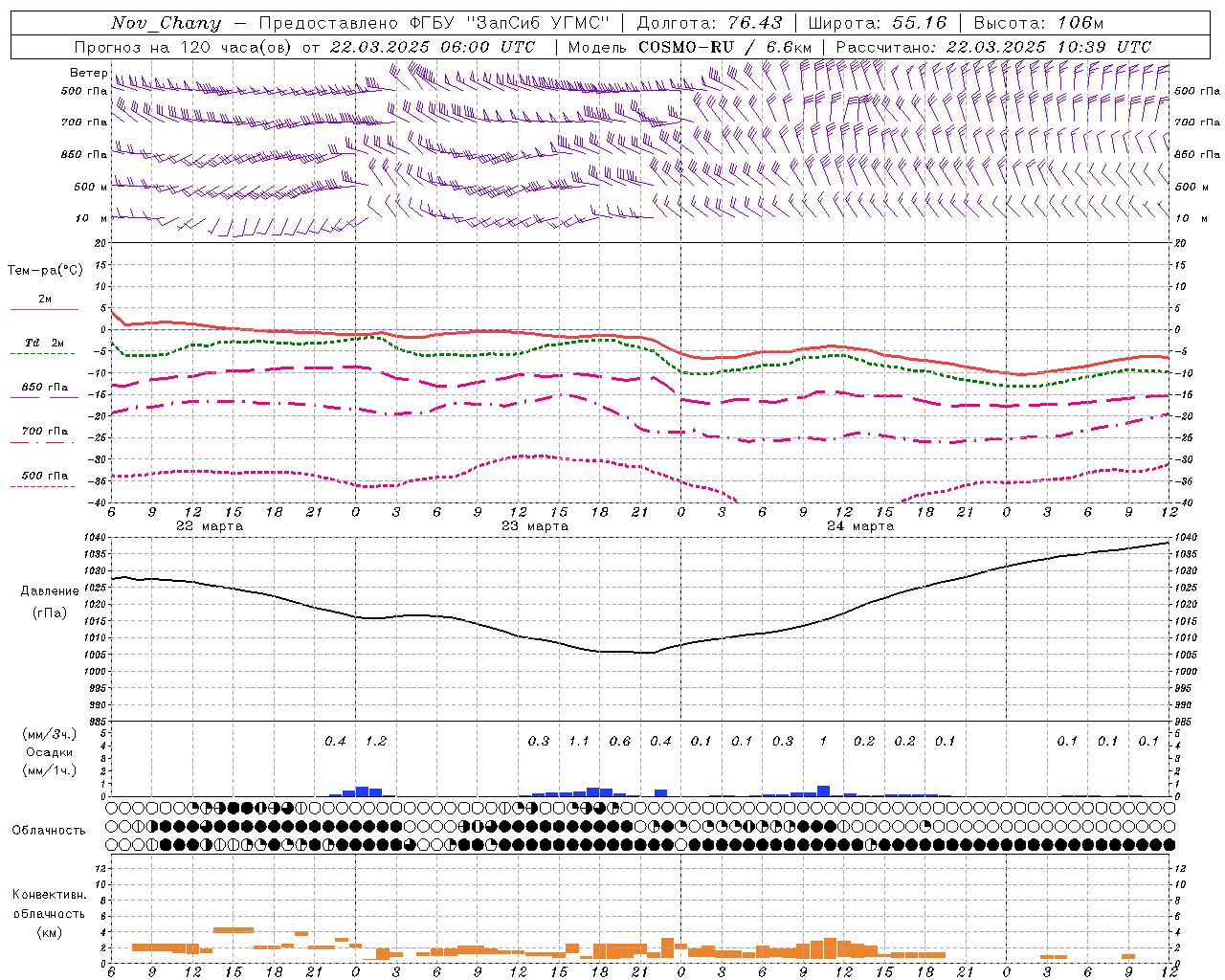Select the 'Широта: 55.16' header field
The height and width of the screenshot is (980, 1225).
pyautogui.click(x=878, y=23)
